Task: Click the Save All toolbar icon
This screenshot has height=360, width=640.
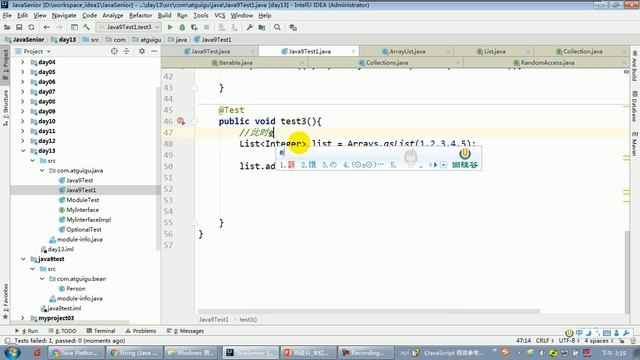Action: [19, 27]
